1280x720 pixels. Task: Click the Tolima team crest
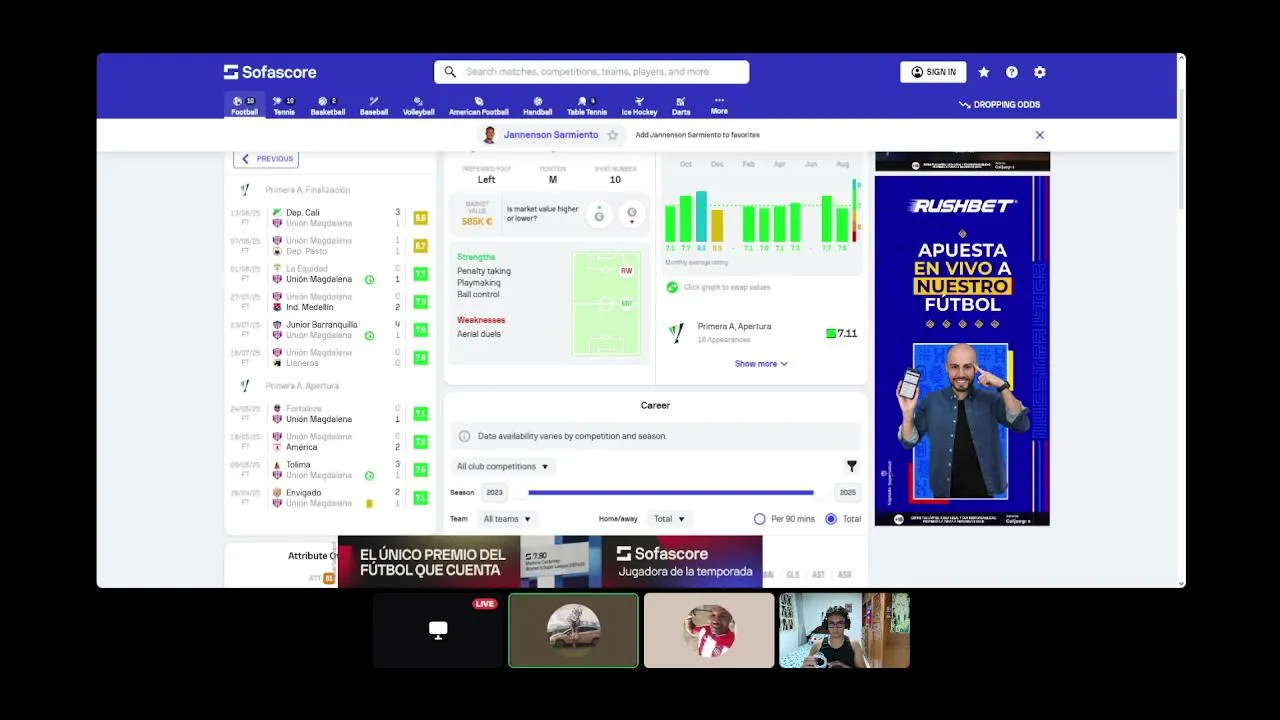click(x=277, y=465)
